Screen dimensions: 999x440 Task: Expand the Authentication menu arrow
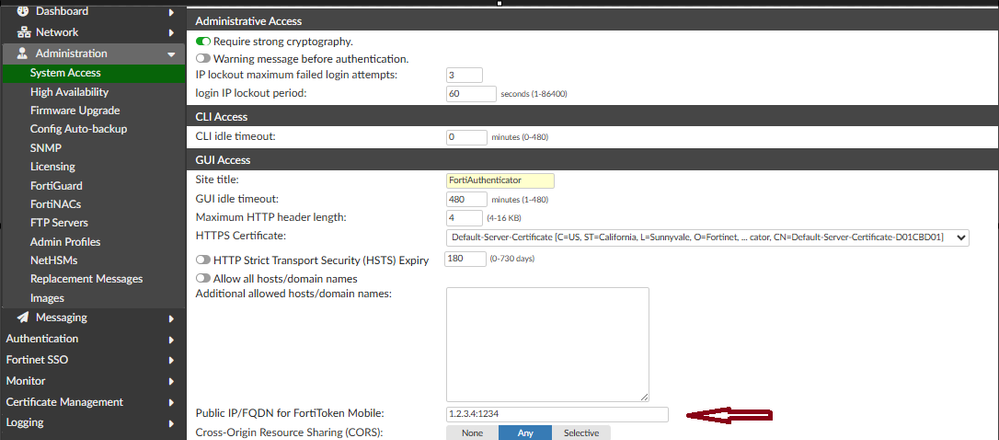point(171,339)
